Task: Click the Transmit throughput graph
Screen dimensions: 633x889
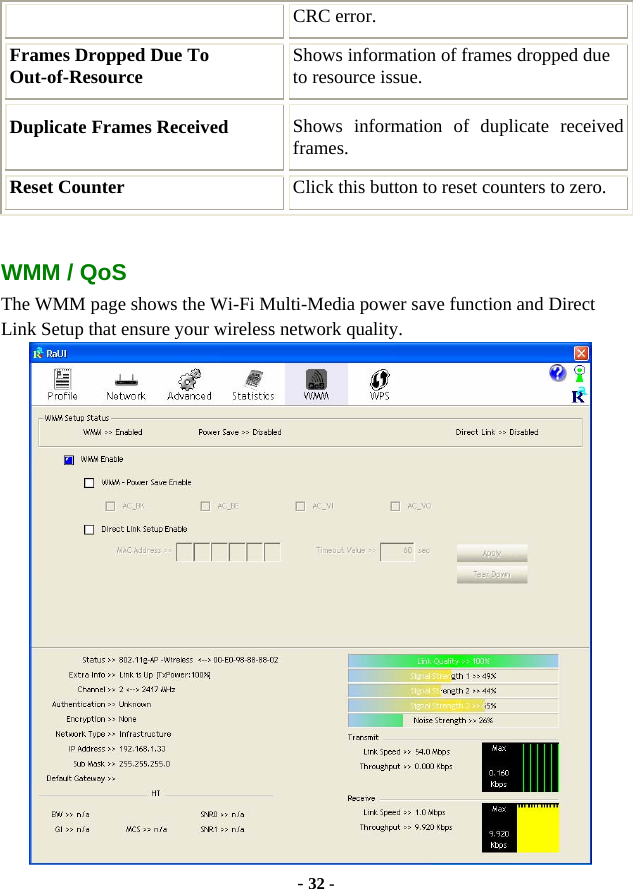Action: (520, 767)
